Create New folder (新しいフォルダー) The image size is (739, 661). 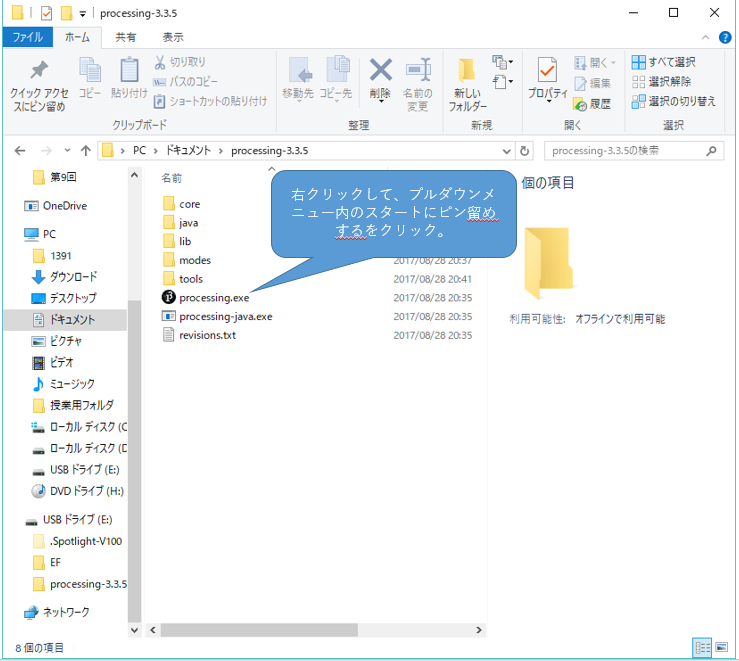pos(468,85)
